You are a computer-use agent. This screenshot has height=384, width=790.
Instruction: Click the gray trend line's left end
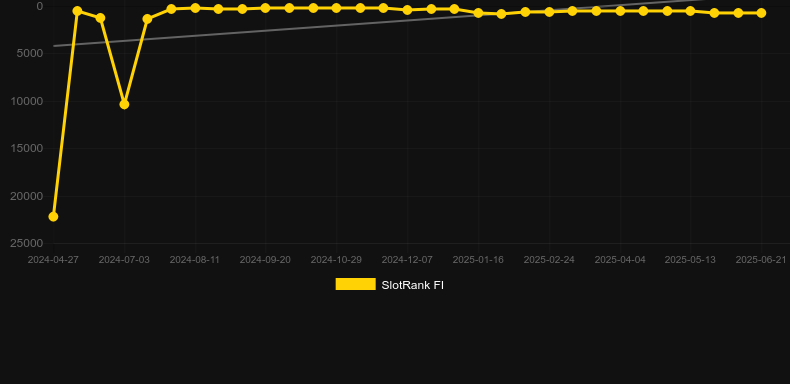(54, 46)
